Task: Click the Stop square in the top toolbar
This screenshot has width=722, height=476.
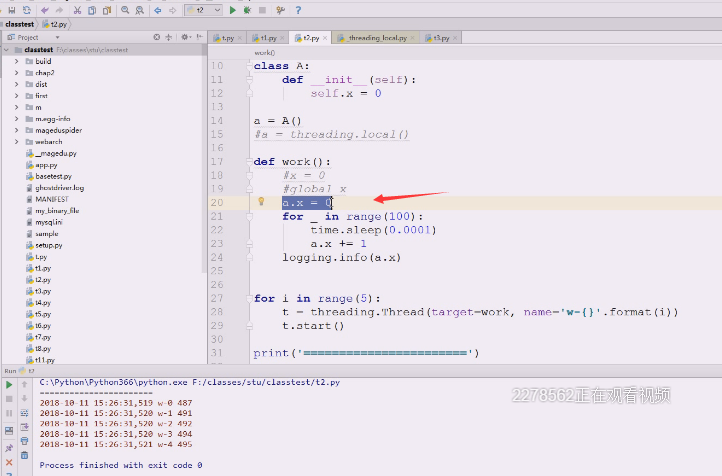Action: click(x=262, y=10)
